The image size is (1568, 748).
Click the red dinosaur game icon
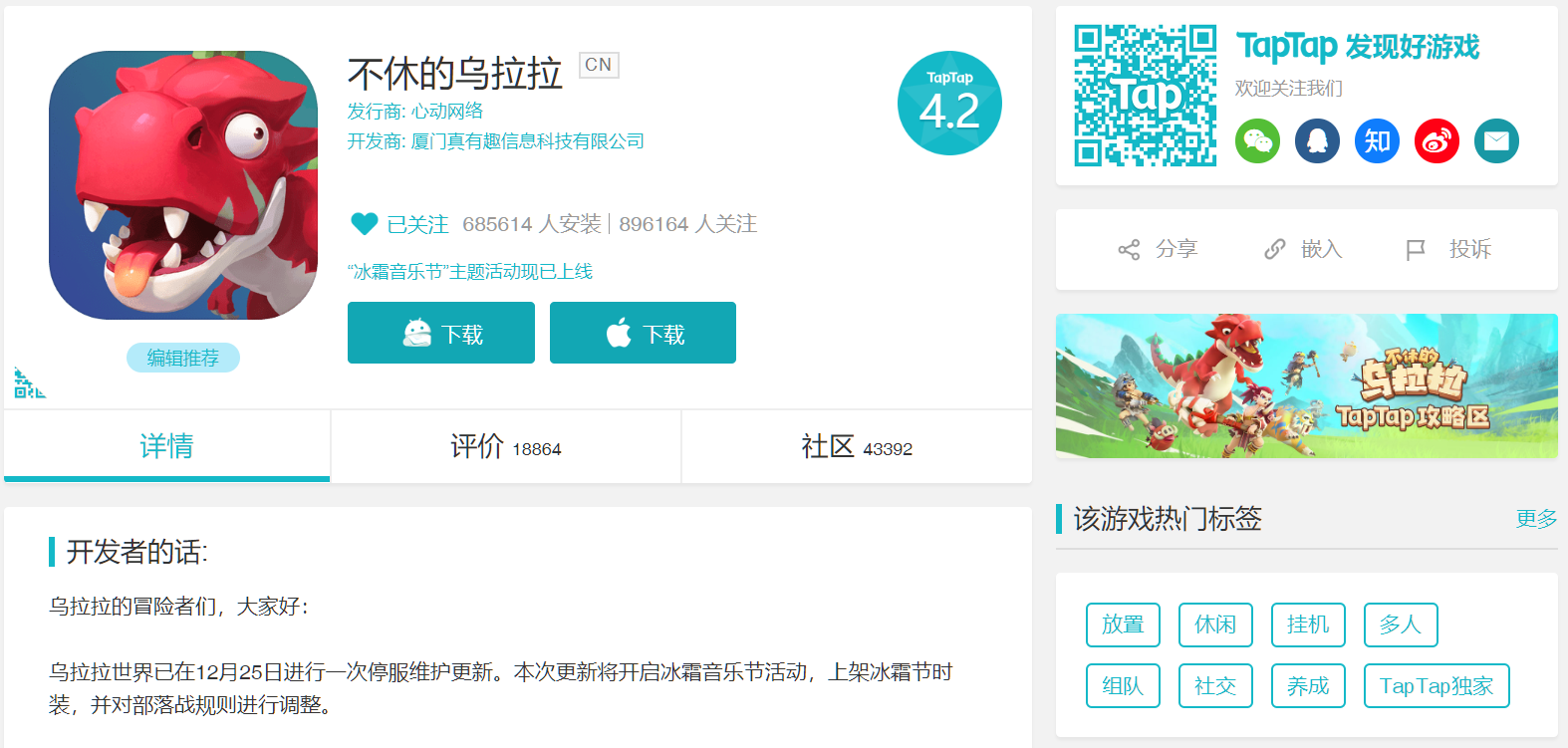tap(183, 185)
